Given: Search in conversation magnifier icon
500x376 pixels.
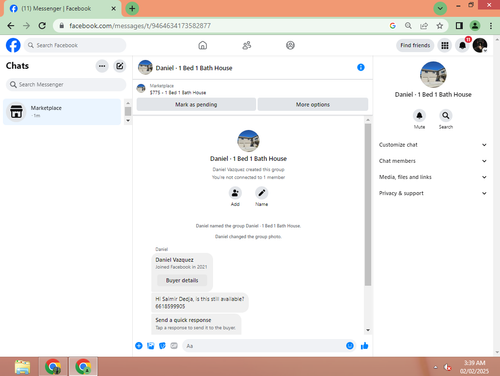Looking at the screenshot, I should pos(446,116).
